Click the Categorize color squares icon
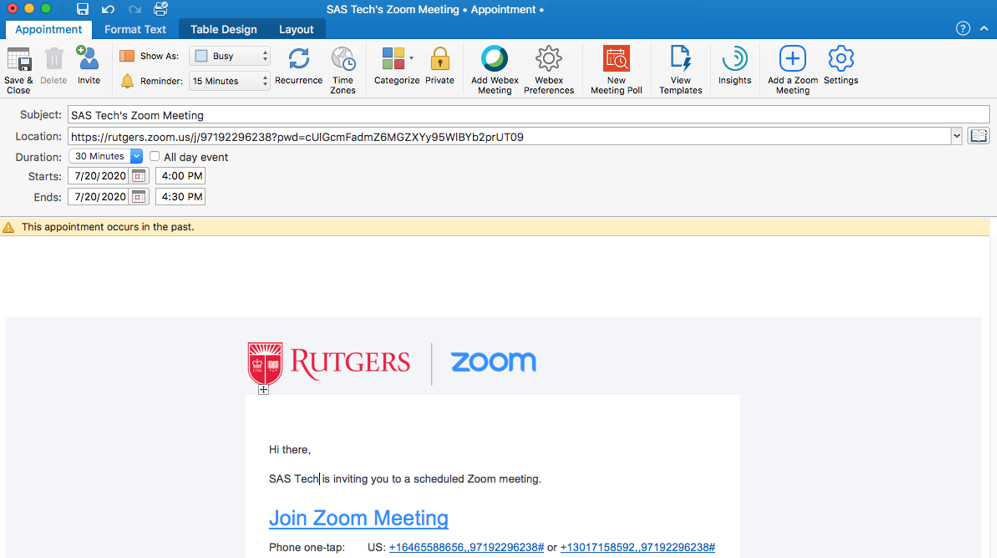The width and height of the screenshot is (997, 558). coord(393,58)
